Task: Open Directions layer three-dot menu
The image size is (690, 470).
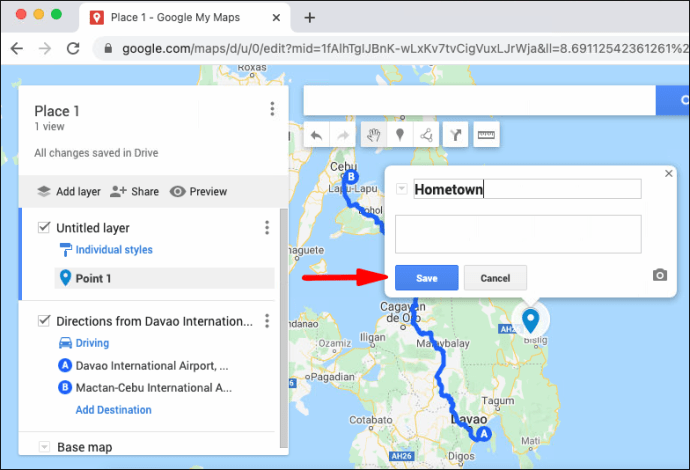Action: pos(267,321)
